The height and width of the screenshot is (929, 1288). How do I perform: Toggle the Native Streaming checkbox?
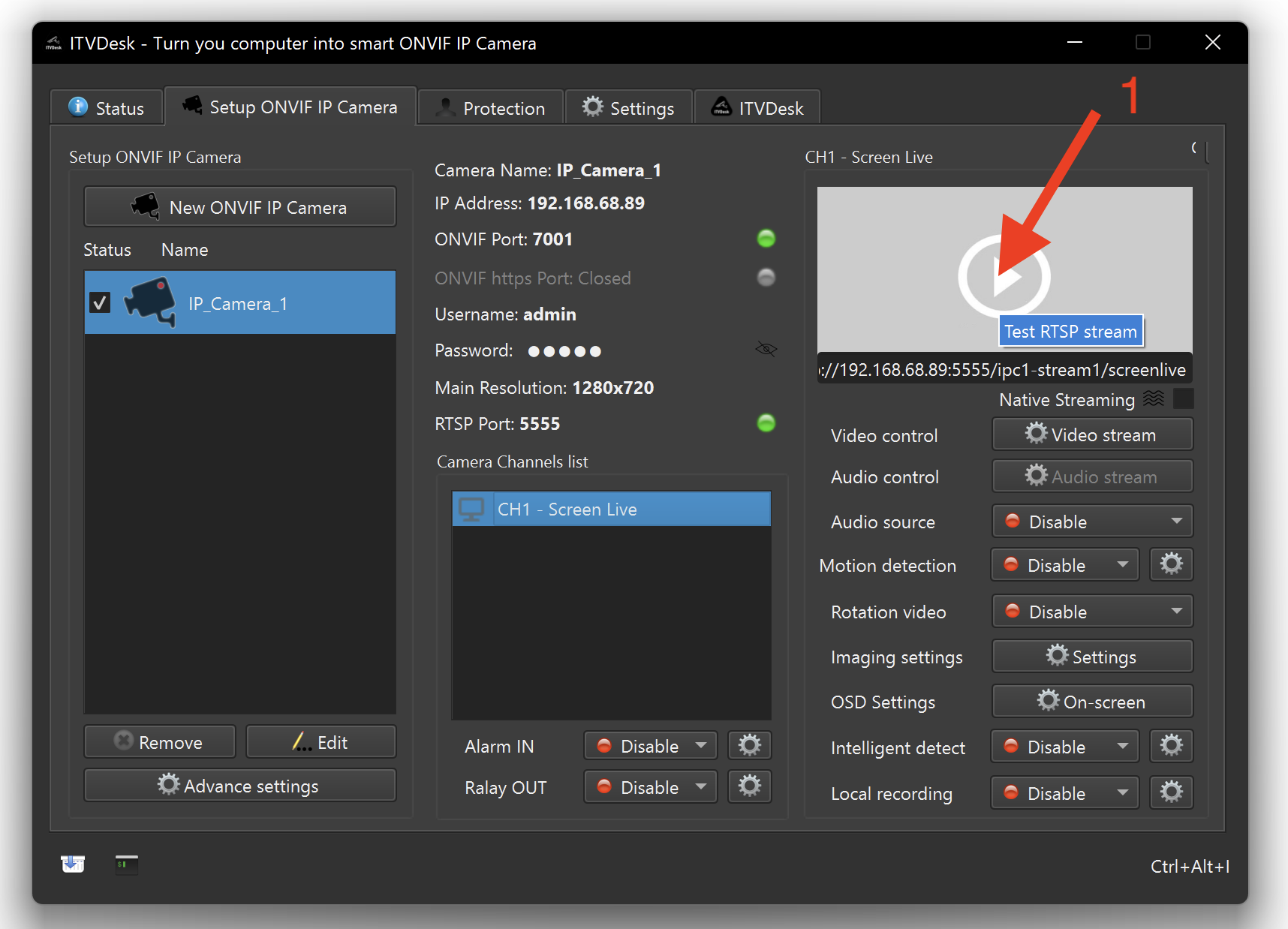pos(1183,399)
